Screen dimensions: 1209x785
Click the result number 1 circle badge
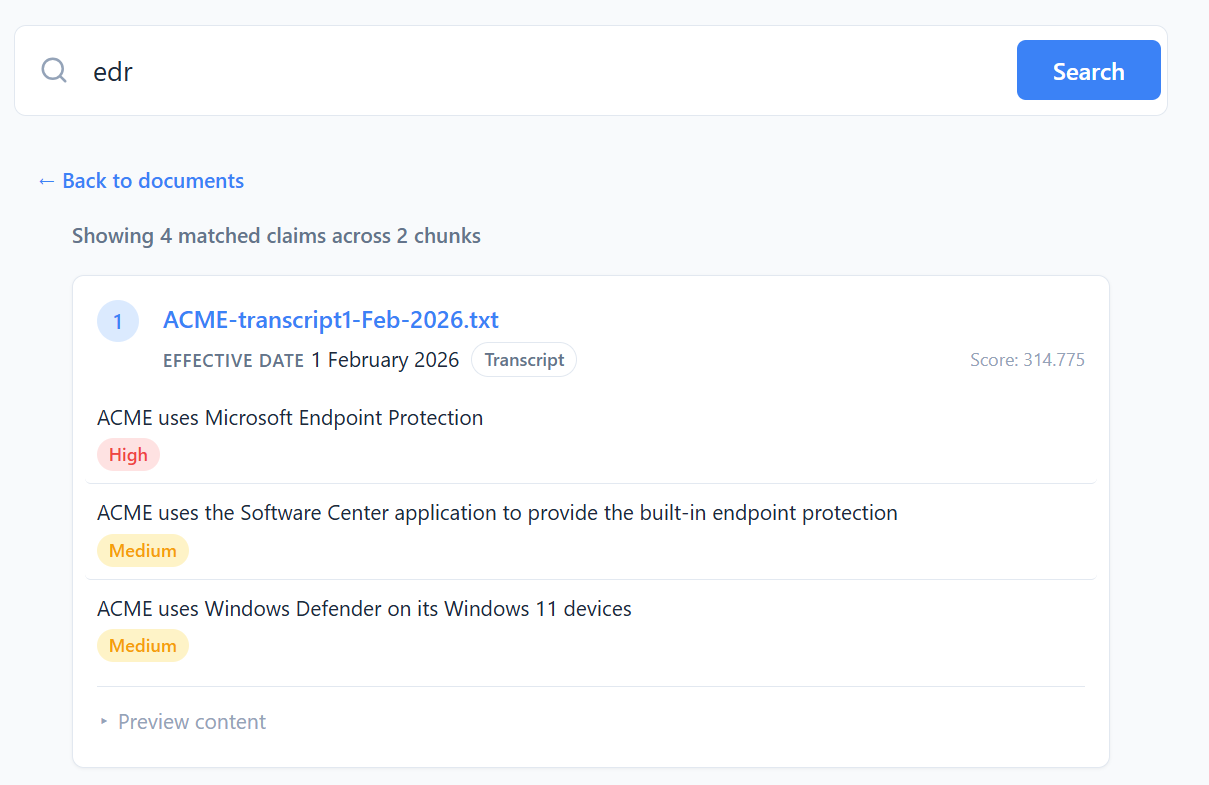(x=118, y=321)
